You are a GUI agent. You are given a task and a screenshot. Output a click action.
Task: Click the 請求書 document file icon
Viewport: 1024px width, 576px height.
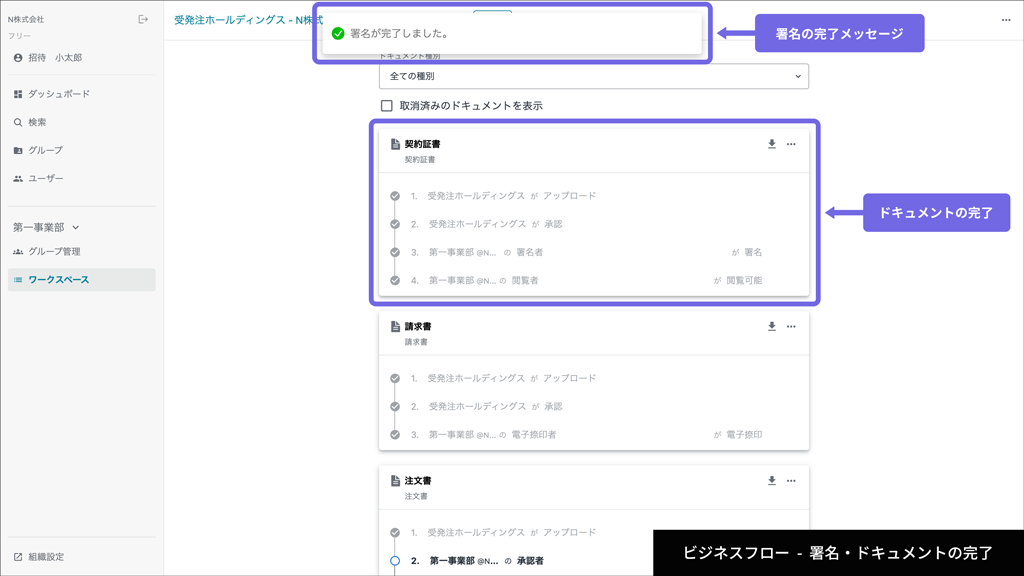click(395, 326)
